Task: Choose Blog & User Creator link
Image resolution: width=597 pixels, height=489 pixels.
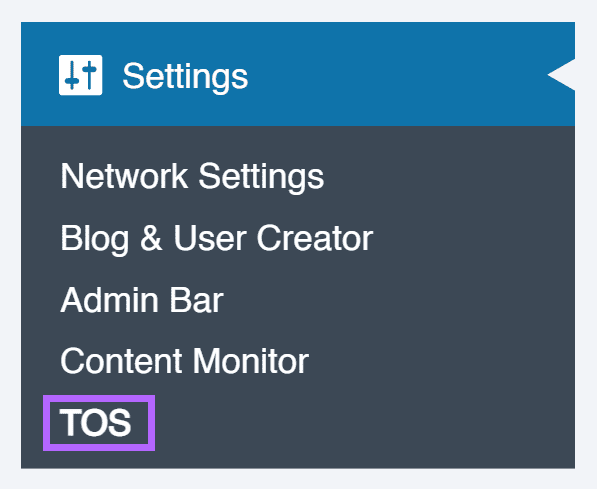Action: [217, 238]
